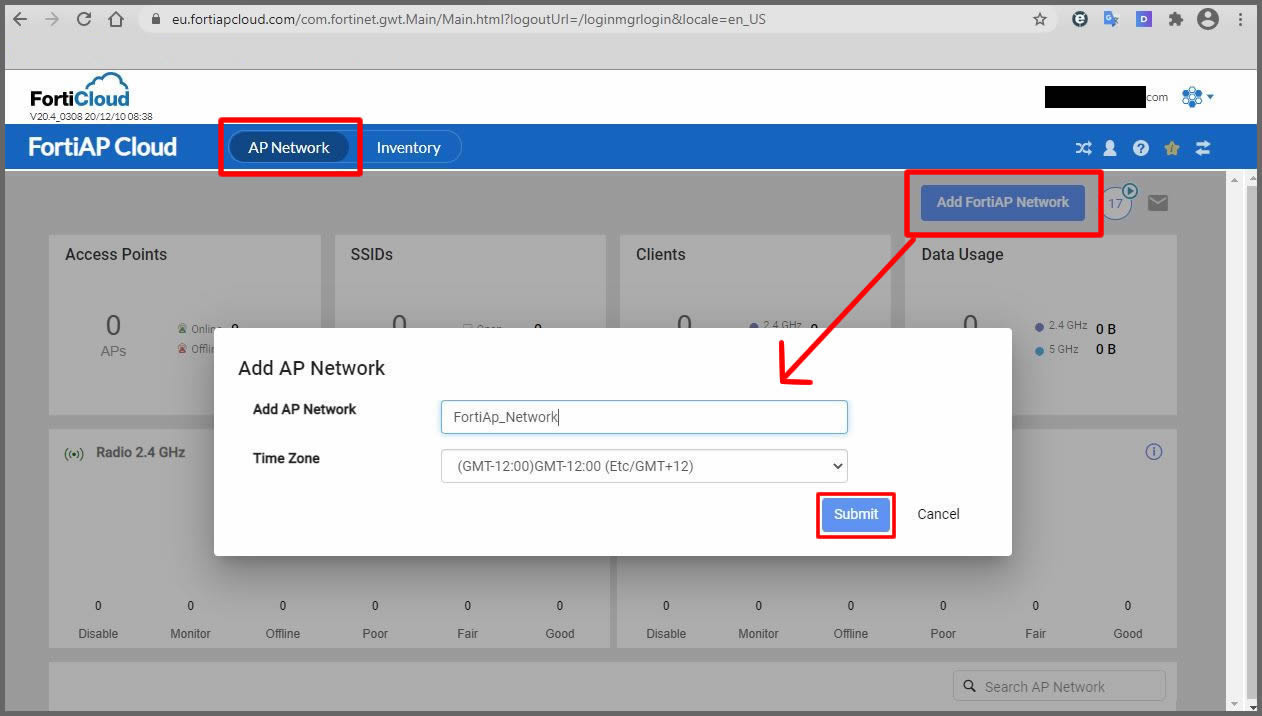This screenshot has width=1262, height=716.
Task: Select the AP Network tab
Action: click(289, 147)
